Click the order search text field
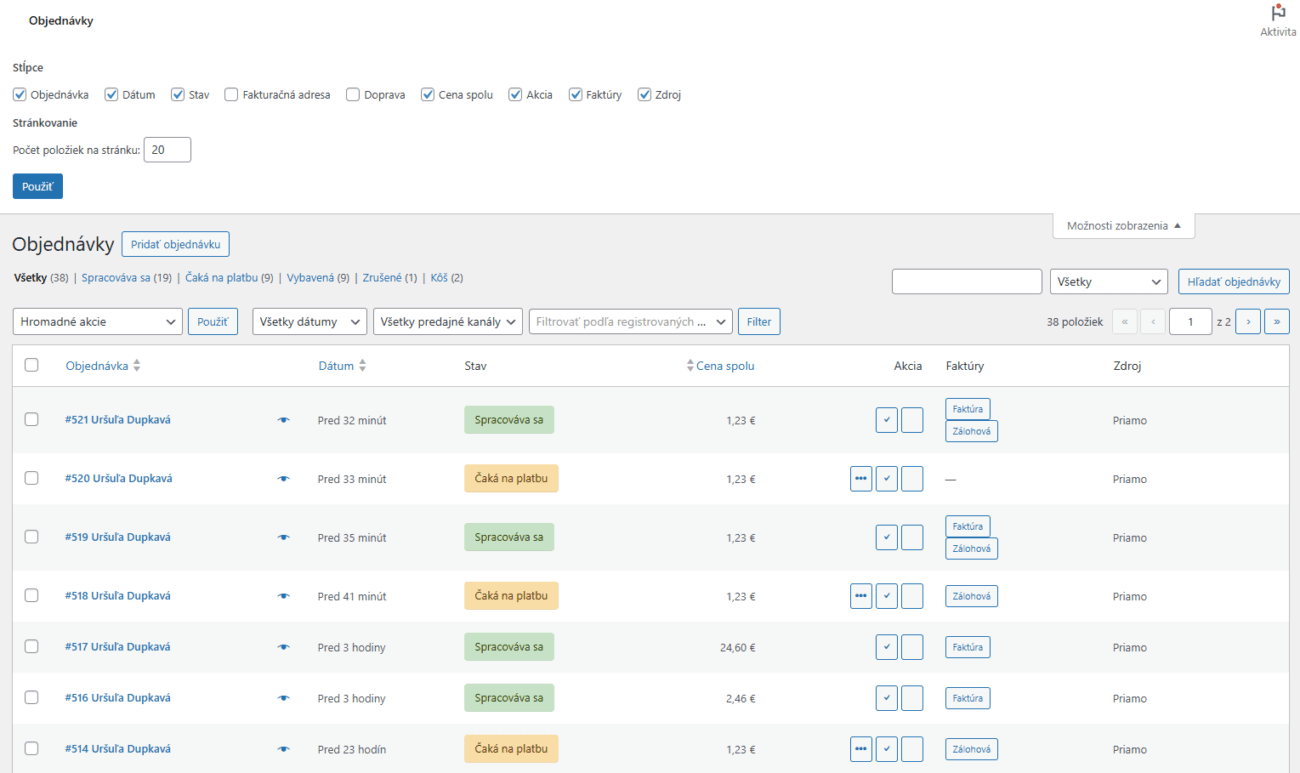Screen dimensions: 1300x773 pyautogui.click(x=966, y=282)
